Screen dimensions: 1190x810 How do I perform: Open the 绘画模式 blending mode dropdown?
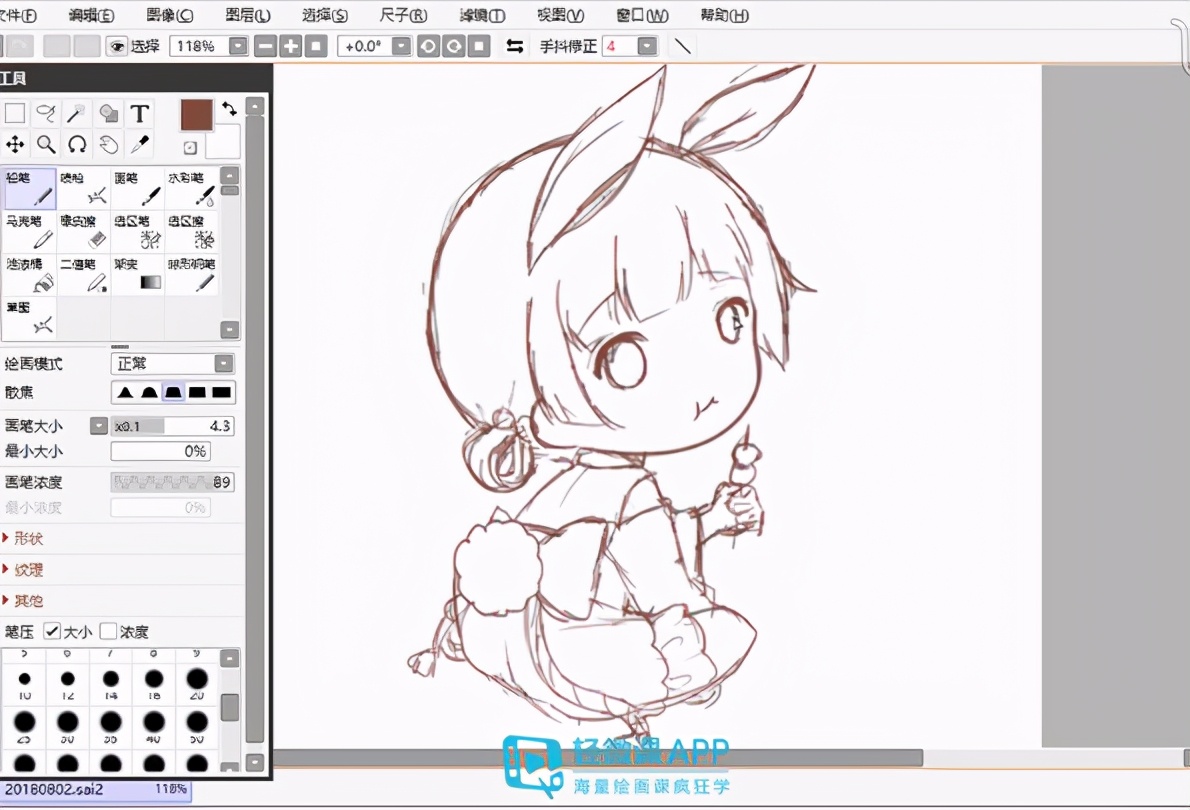224,364
